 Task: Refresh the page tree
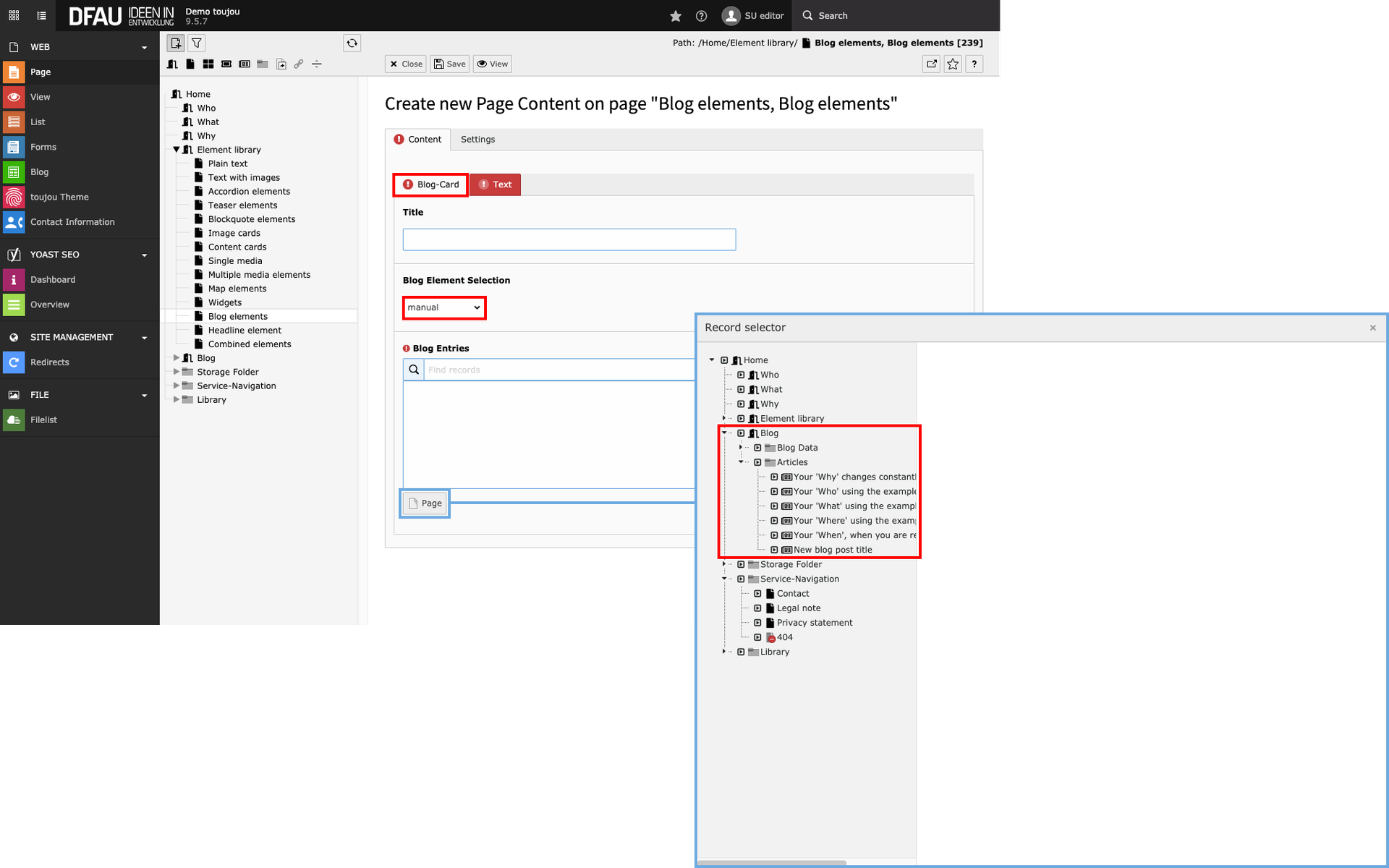coord(352,43)
